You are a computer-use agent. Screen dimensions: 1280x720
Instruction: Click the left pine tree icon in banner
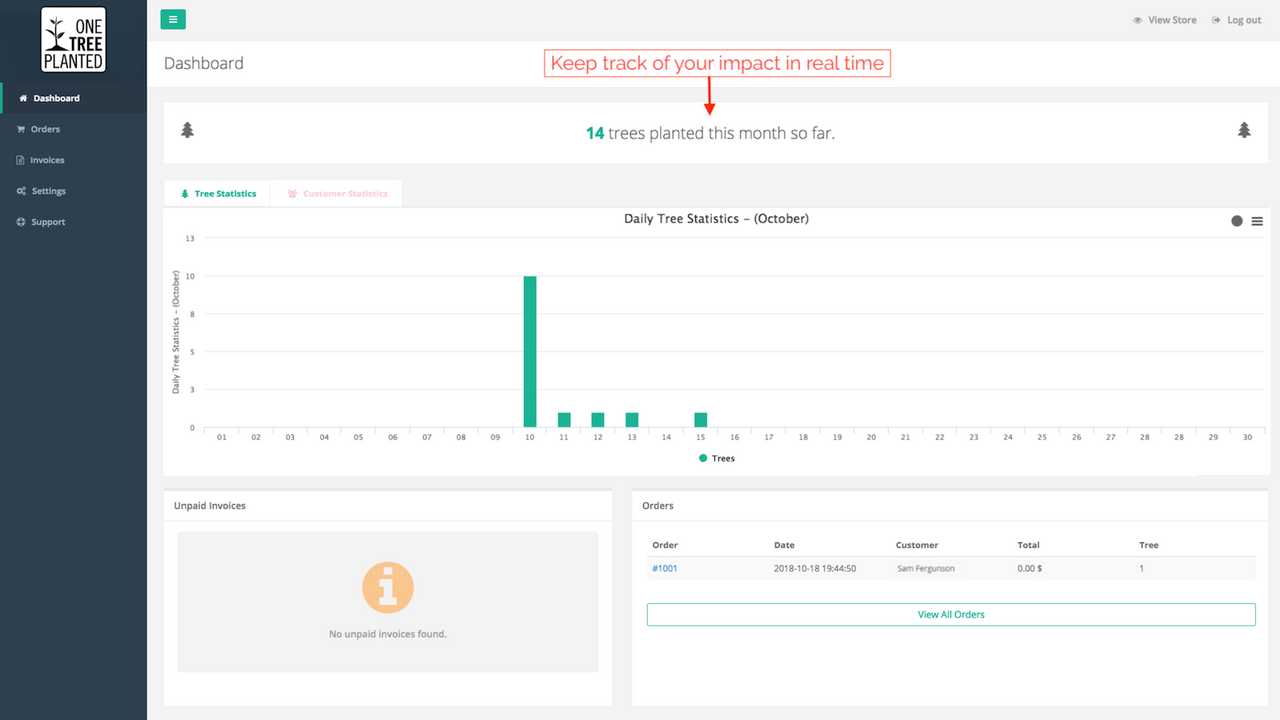click(187, 130)
